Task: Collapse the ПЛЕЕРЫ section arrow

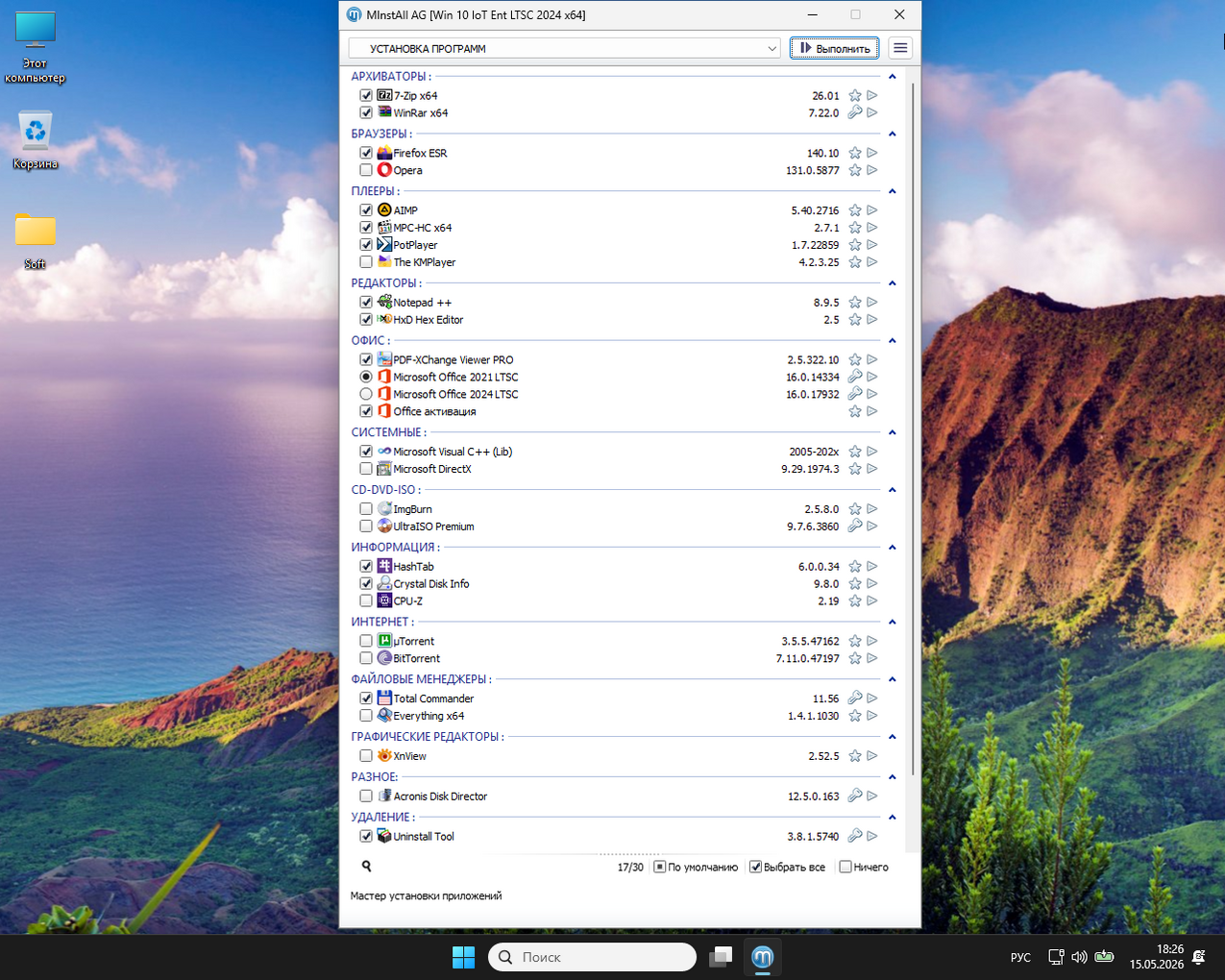Action: point(893,191)
